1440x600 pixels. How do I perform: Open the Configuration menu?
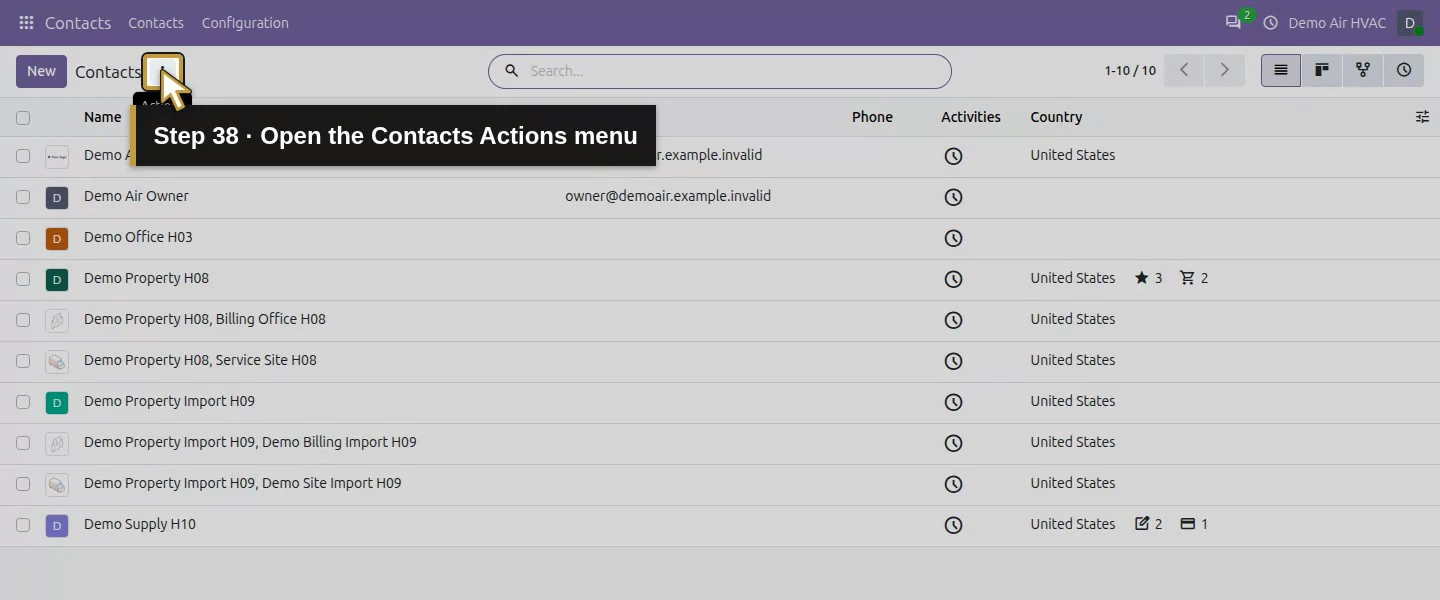pyautogui.click(x=245, y=22)
